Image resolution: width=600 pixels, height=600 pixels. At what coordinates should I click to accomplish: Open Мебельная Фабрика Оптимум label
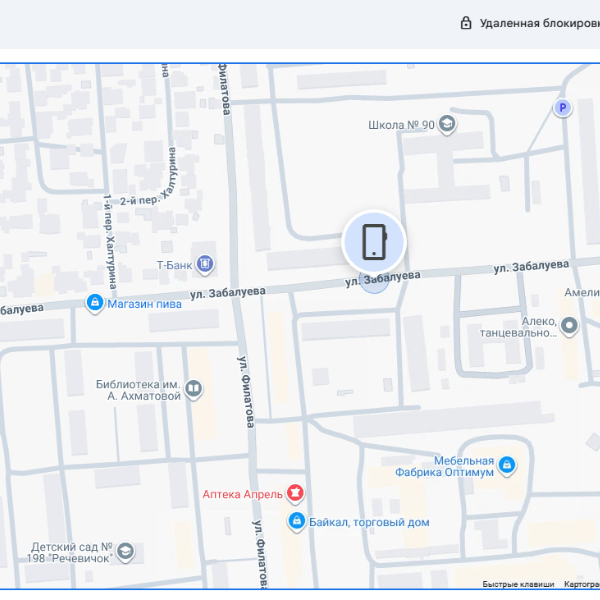(x=444, y=466)
